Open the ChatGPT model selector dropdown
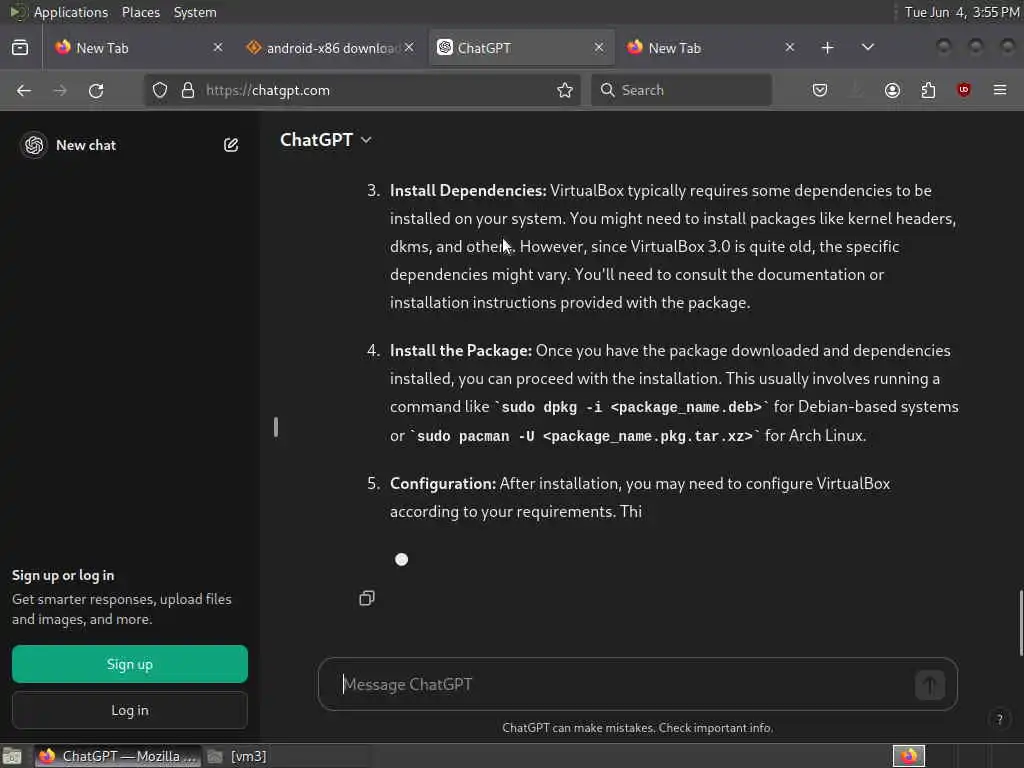The width and height of the screenshot is (1024, 768). (326, 140)
